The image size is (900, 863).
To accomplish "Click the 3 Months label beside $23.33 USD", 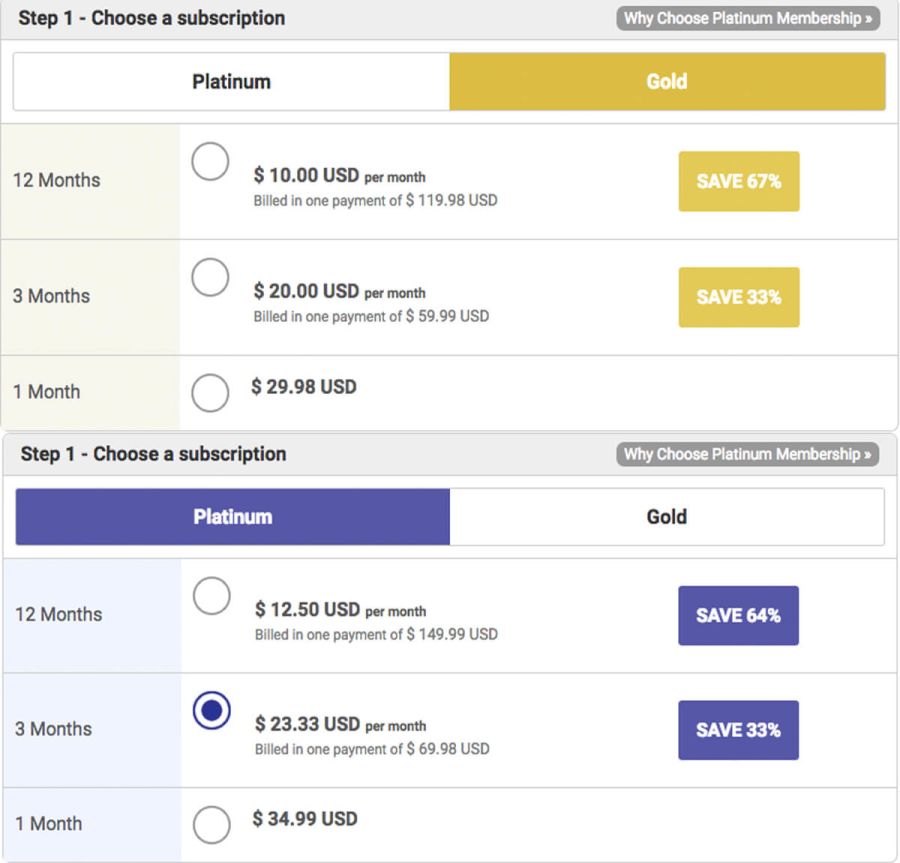I will pyautogui.click(x=53, y=729).
